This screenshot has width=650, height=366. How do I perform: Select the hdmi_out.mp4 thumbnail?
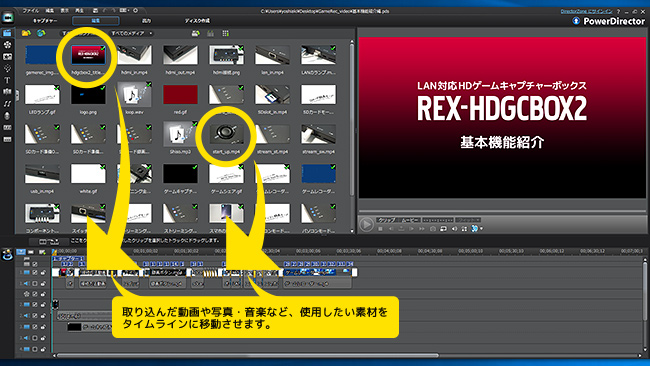pos(180,55)
